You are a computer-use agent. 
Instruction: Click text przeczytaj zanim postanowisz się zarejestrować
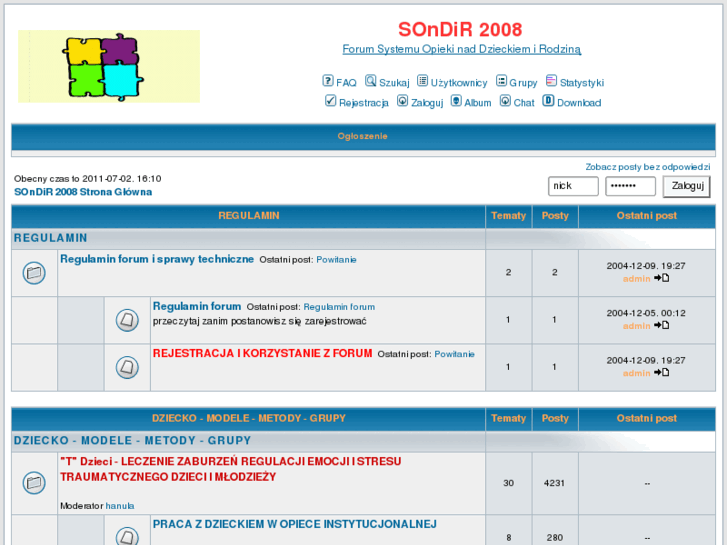tap(260, 321)
